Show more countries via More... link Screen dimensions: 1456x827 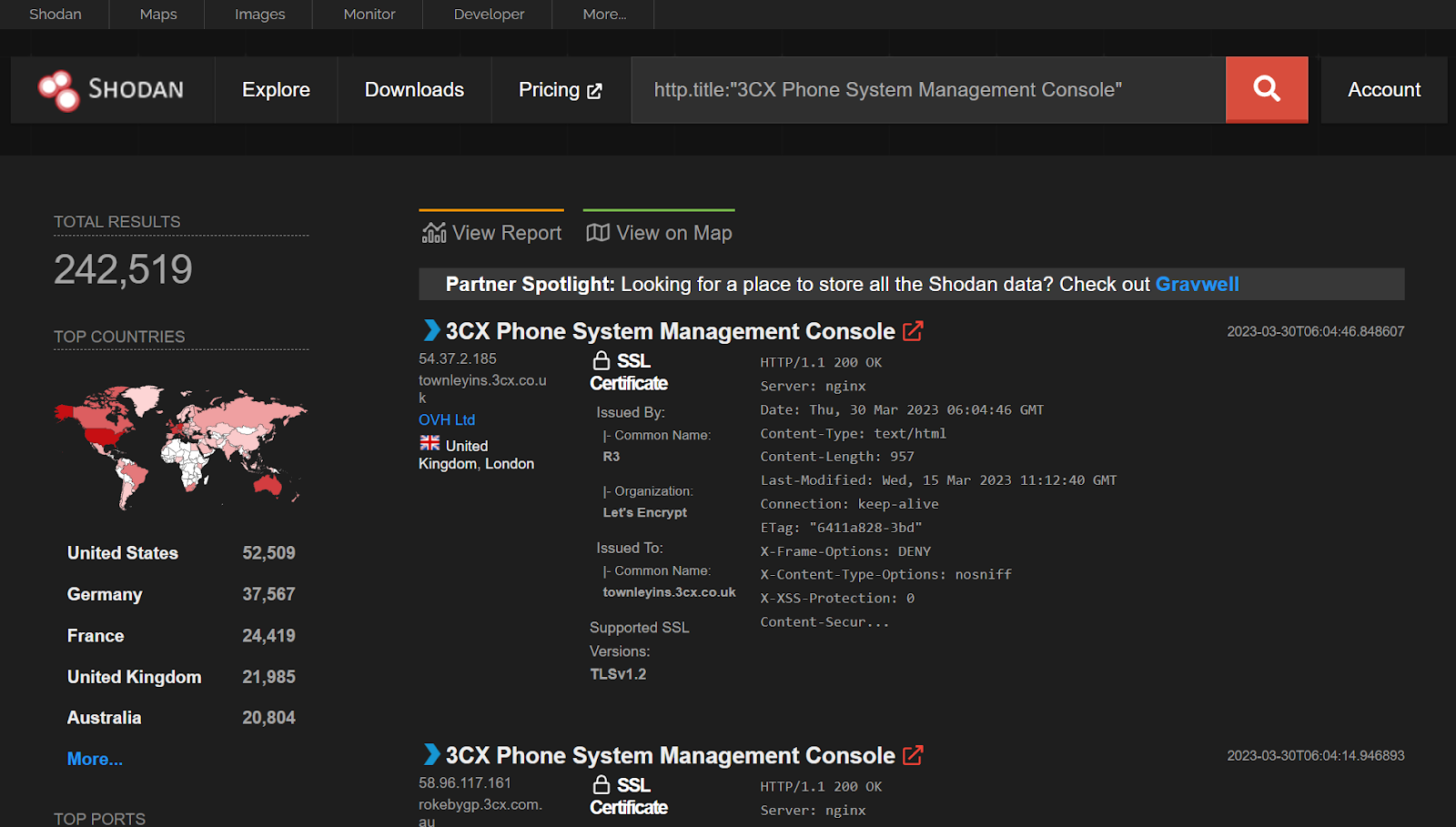[x=94, y=758]
